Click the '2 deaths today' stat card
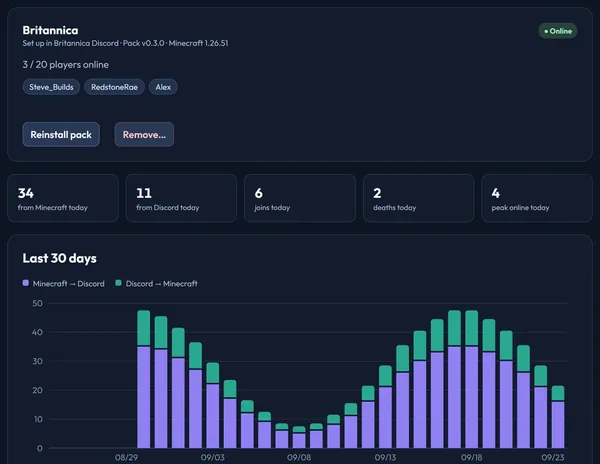The width and height of the screenshot is (600, 464). 419,198
